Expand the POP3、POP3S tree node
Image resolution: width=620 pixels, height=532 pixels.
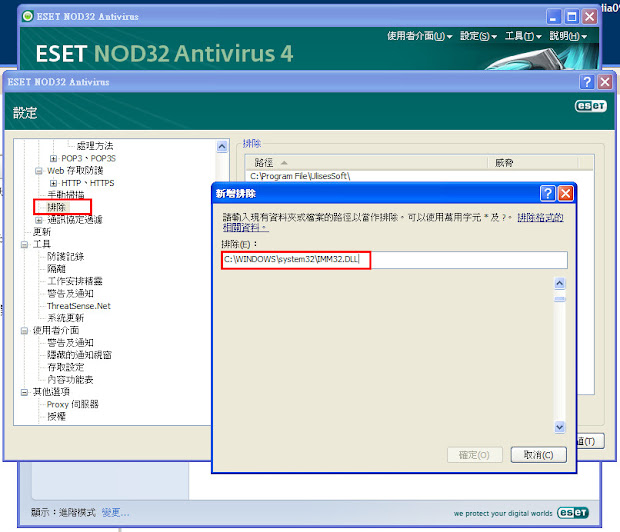coord(53,159)
